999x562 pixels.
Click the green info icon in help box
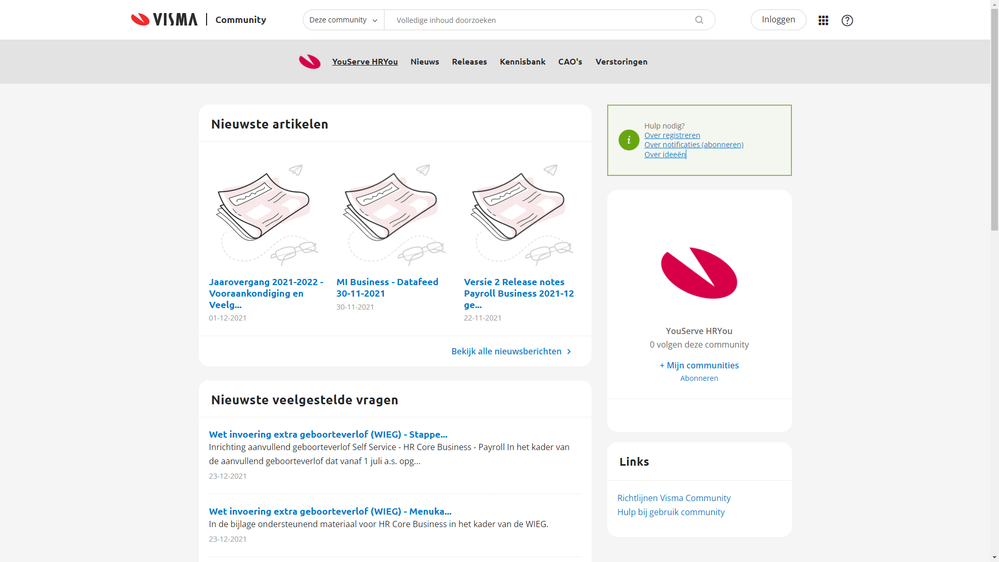pyautogui.click(x=629, y=140)
